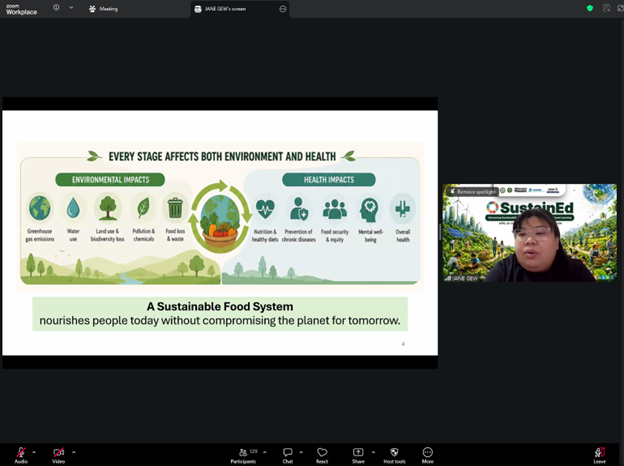Expand the Video options arrow
Screen dimensions: 624x466
73,451
